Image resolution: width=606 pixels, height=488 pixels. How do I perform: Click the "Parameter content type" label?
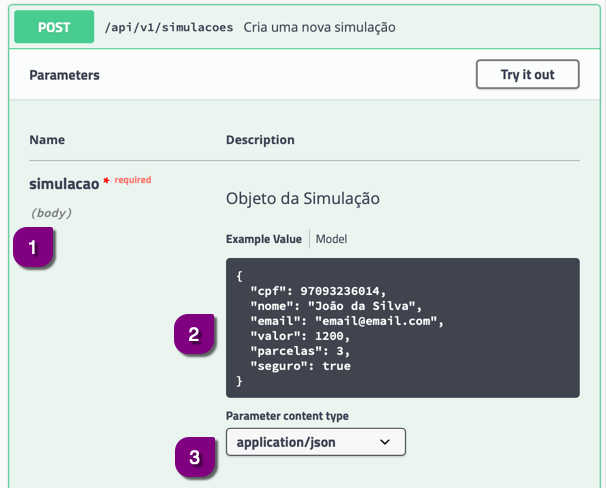[287, 416]
